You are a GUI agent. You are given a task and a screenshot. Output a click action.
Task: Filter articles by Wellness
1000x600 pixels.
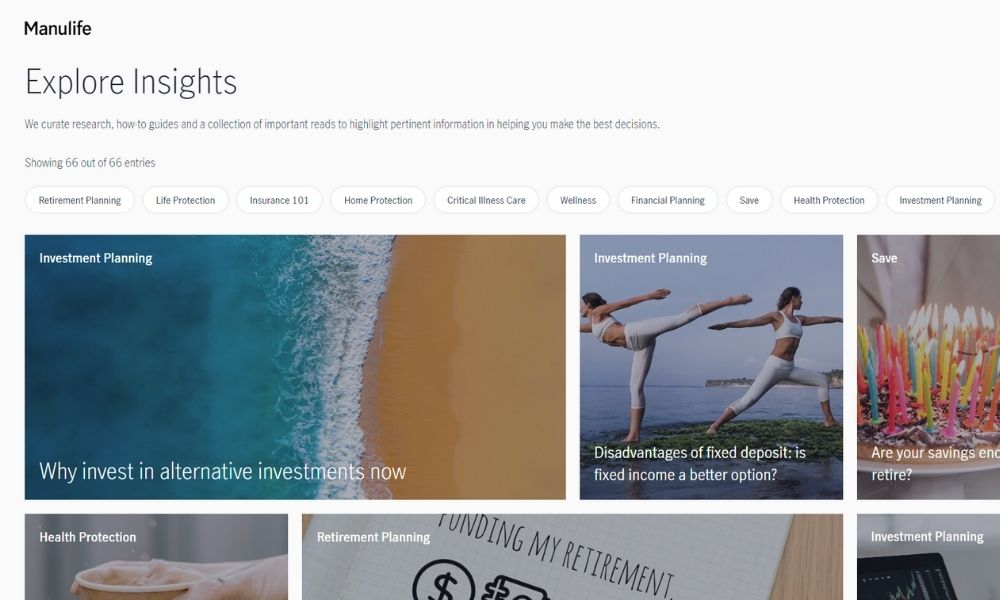click(578, 200)
